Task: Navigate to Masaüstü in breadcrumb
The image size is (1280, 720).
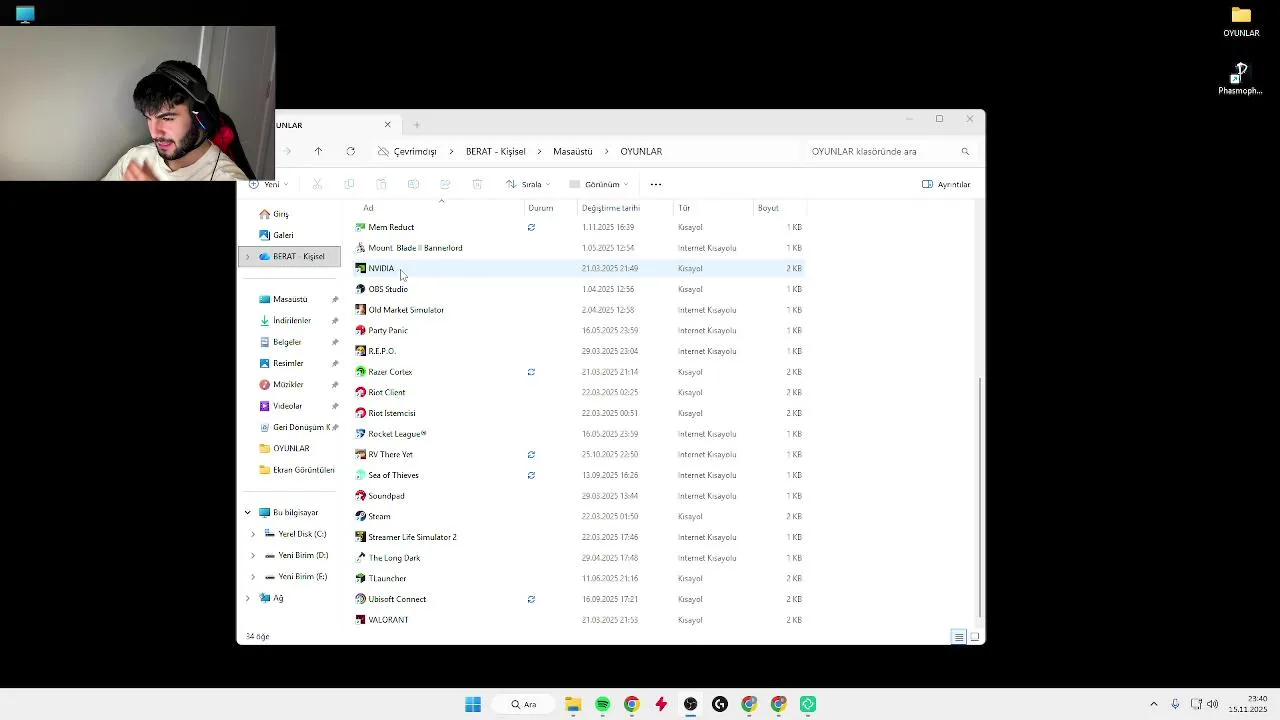Action: (573, 151)
